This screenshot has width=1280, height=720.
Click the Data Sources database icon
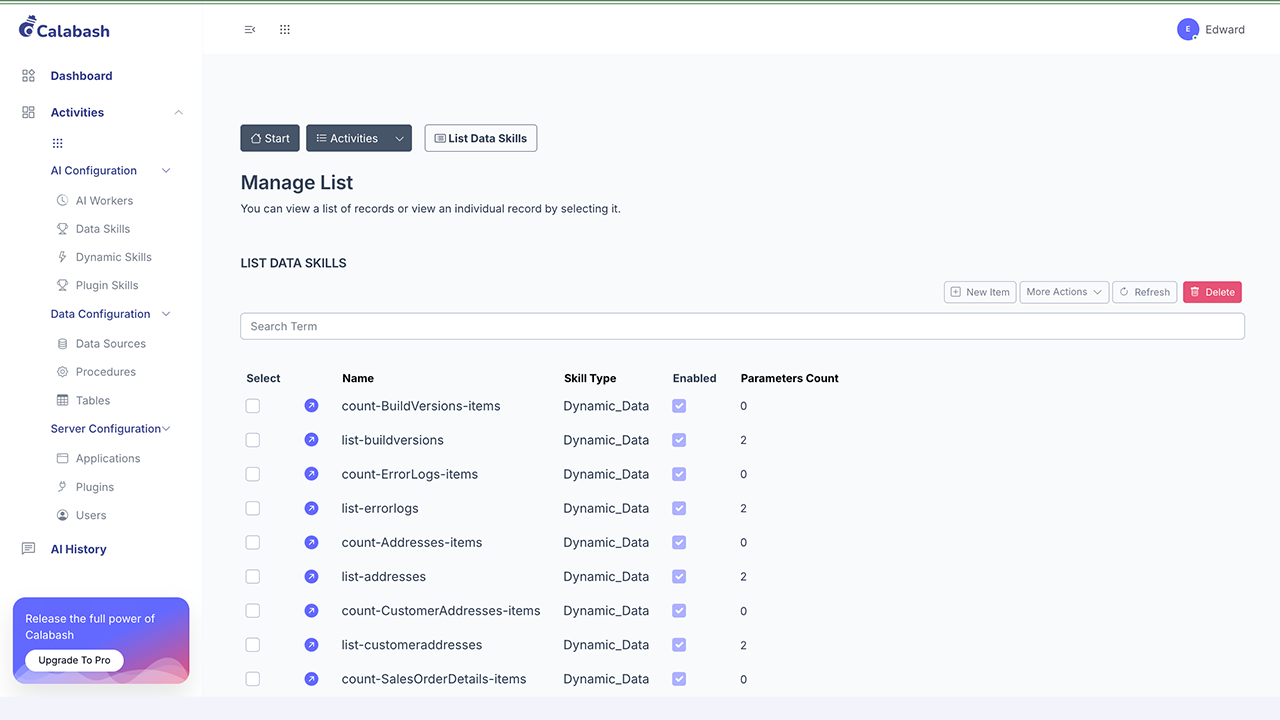coord(62,344)
